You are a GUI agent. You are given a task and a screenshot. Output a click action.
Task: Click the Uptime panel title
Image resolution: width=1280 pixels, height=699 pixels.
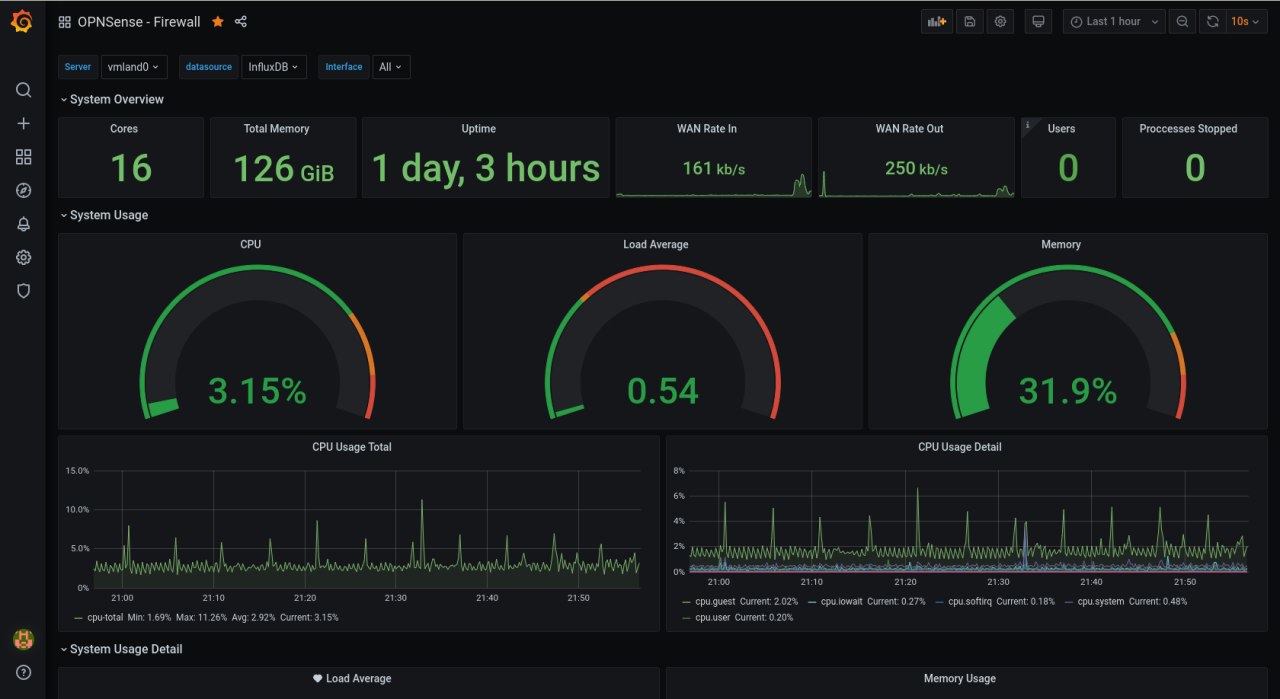pos(479,129)
